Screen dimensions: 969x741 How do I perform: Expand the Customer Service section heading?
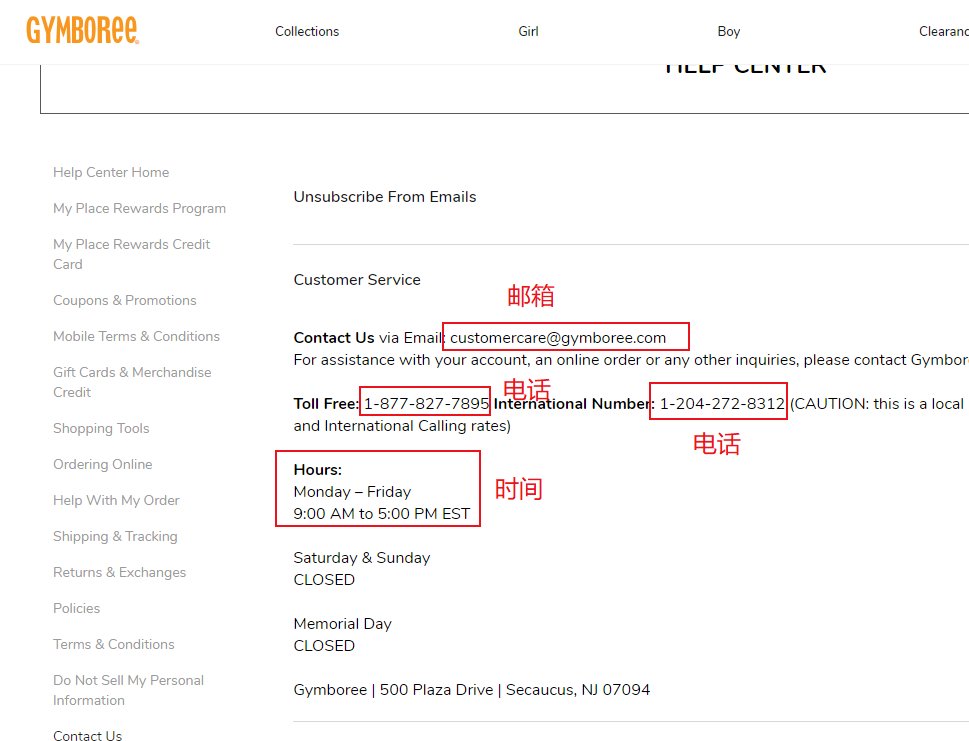[x=357, y=279]
